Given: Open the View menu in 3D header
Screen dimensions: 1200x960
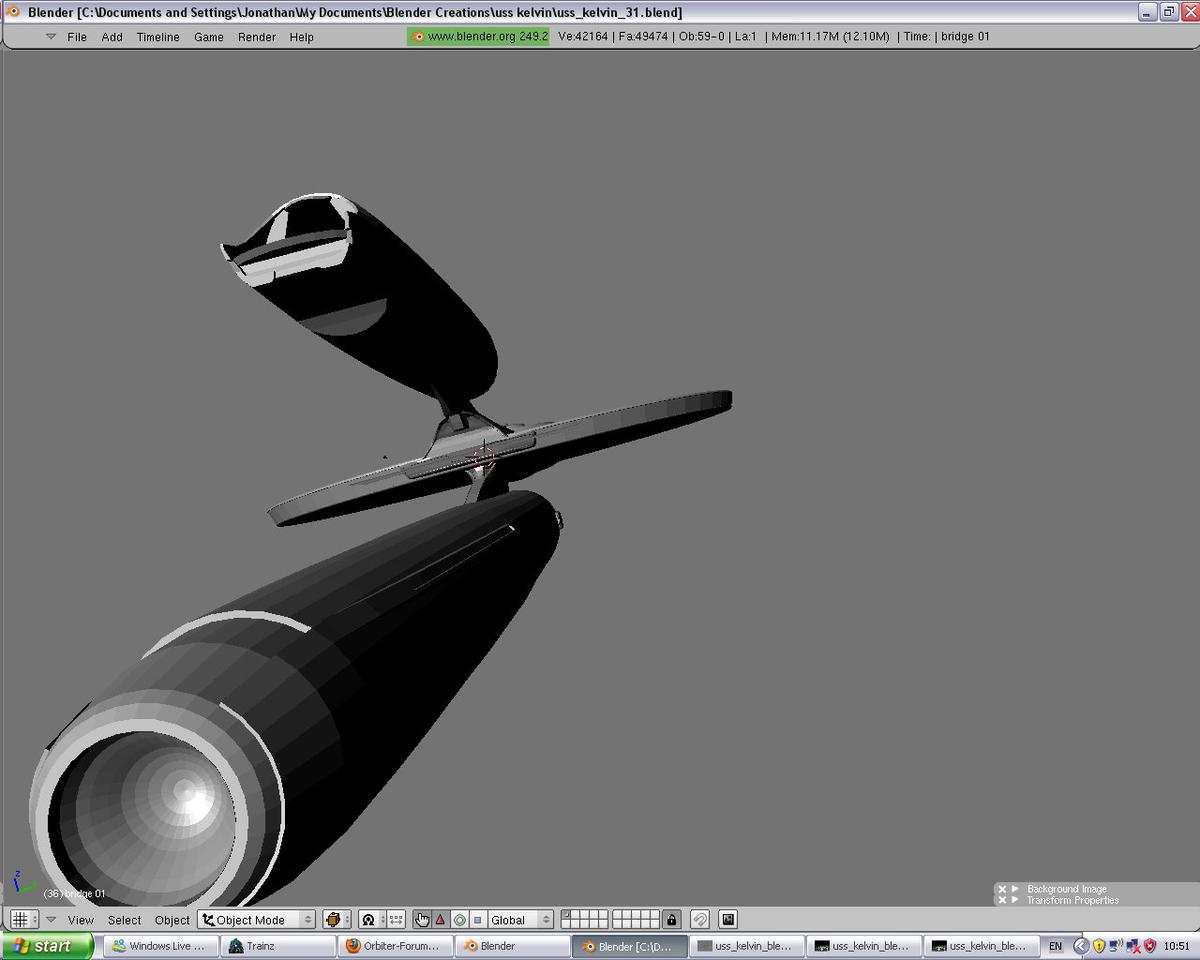Looking at the screenshot, I should [81, 920].
